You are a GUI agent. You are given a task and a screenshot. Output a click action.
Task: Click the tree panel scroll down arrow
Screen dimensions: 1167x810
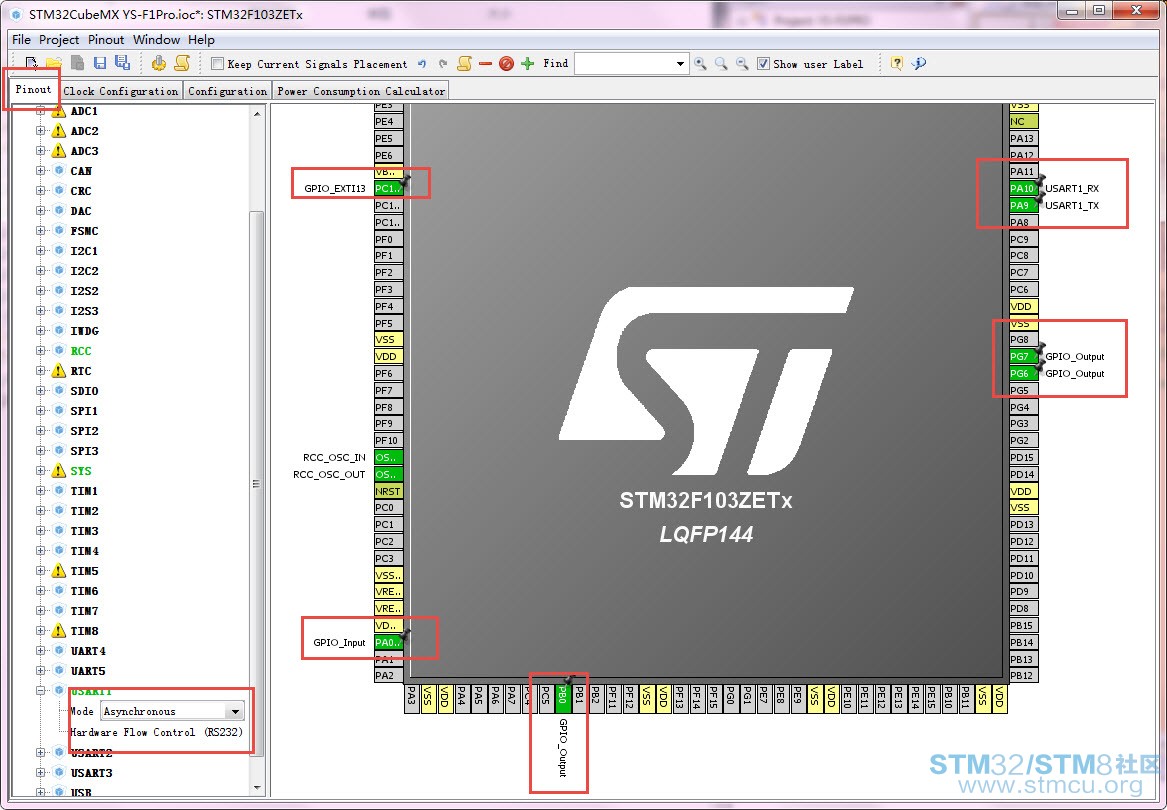coord(258,788)
